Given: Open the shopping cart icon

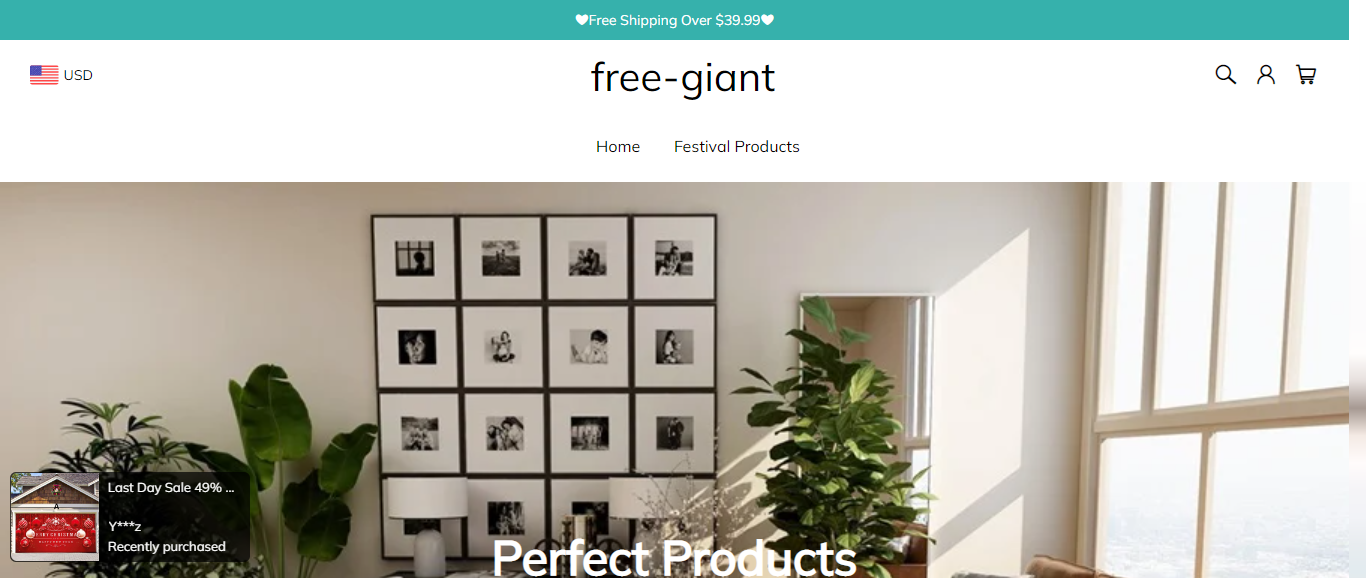Looking at the screenshot, I should (x=1306, y=74).
